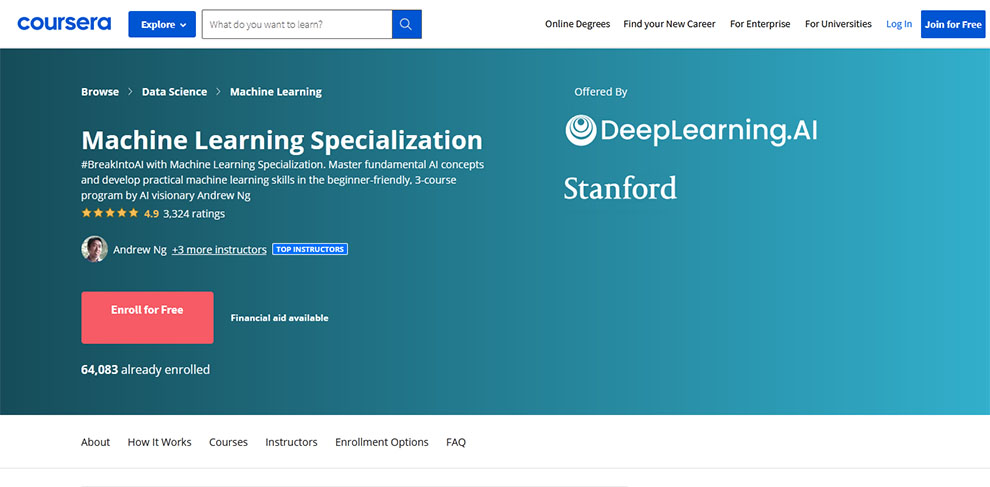The height and width of the screenshot is (487, 990).
Task: Click the Log In link
Action: (x=899, y=24)
